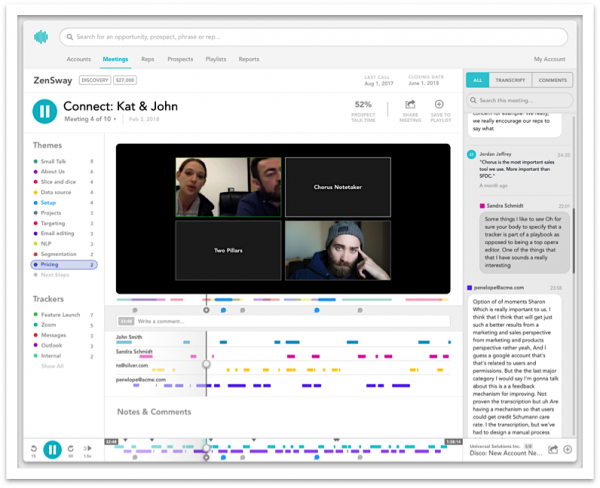Open the Prospects navigation tab
The height and width of the screenshot is (488, 600).
(180, 59)
